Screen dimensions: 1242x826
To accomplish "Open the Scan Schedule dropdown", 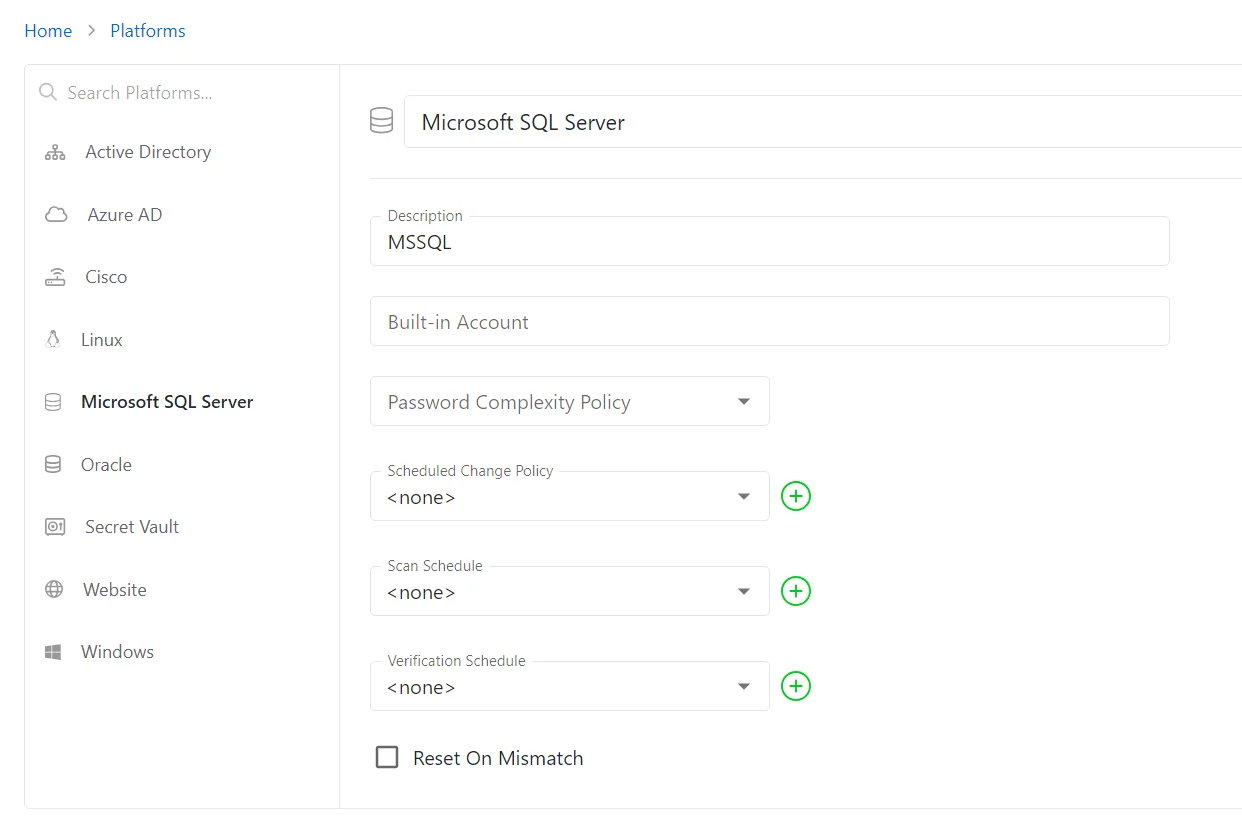I will (x=570, y=591).
